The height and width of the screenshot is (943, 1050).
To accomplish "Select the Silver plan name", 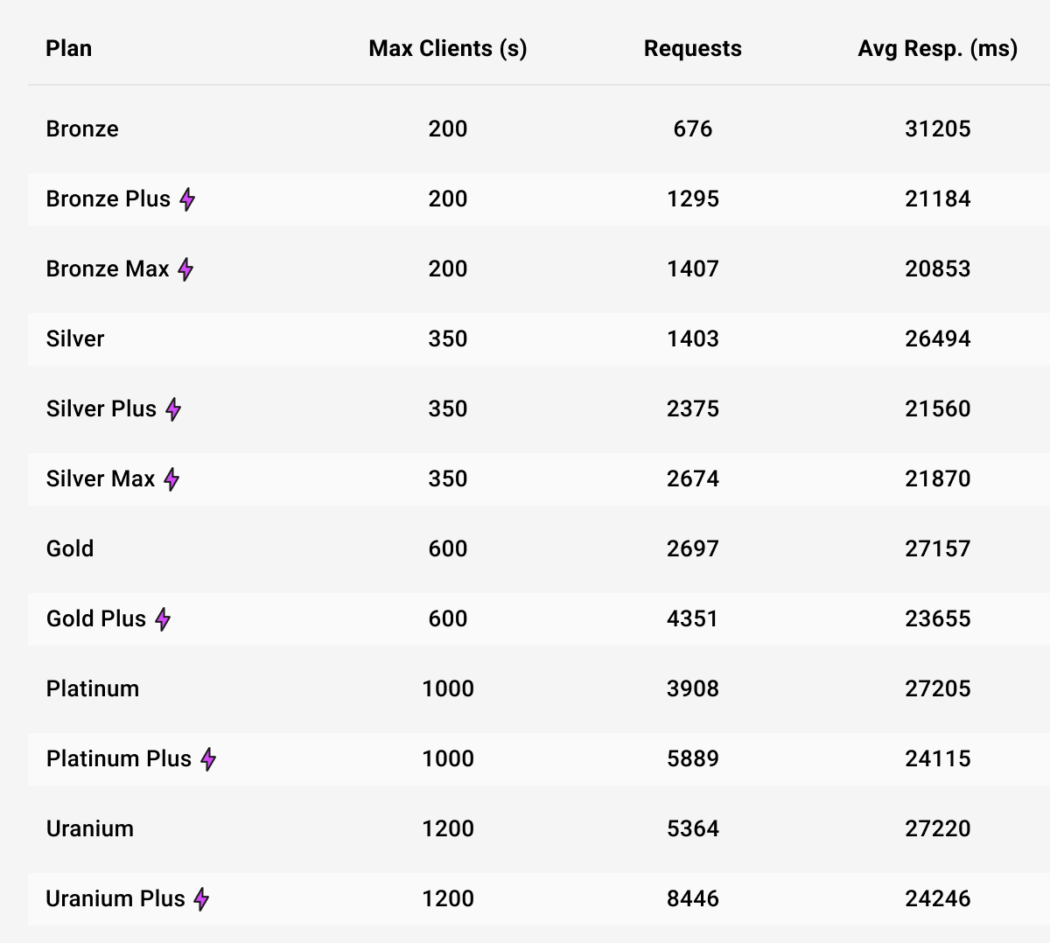I will pos(75,339).
